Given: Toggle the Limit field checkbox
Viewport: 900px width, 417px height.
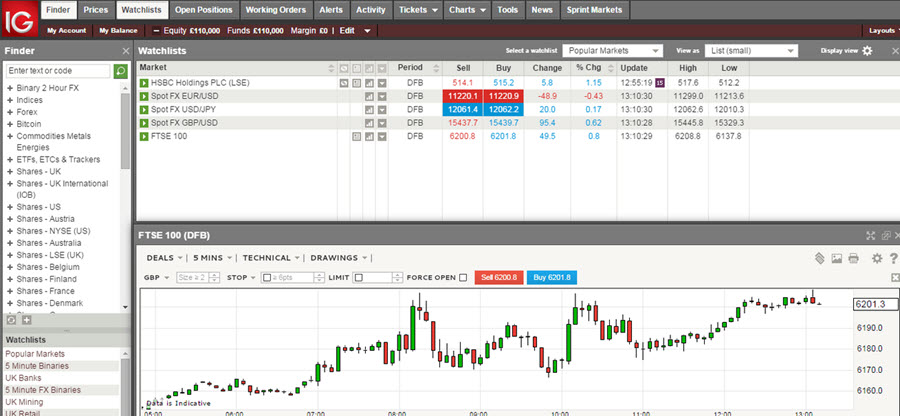Looking at the screenshot, I should (358, 278).
